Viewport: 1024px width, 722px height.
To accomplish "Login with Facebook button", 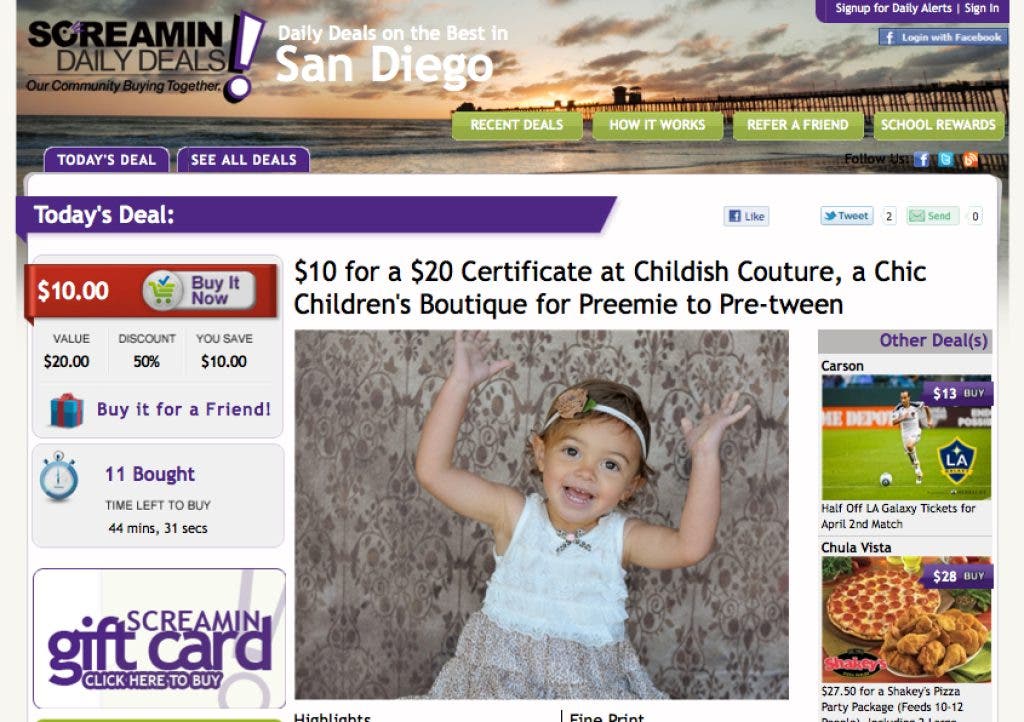I will pyautogui.click(x=942, y=37).
